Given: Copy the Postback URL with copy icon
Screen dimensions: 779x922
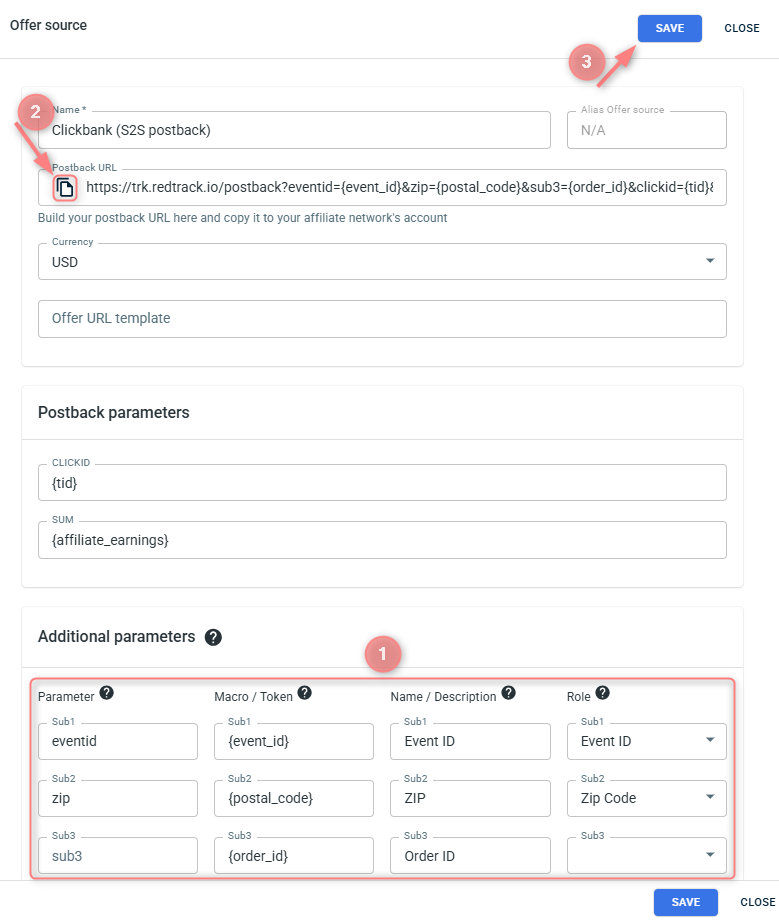Looking at the screenshot, I should (x=65, y=188).
